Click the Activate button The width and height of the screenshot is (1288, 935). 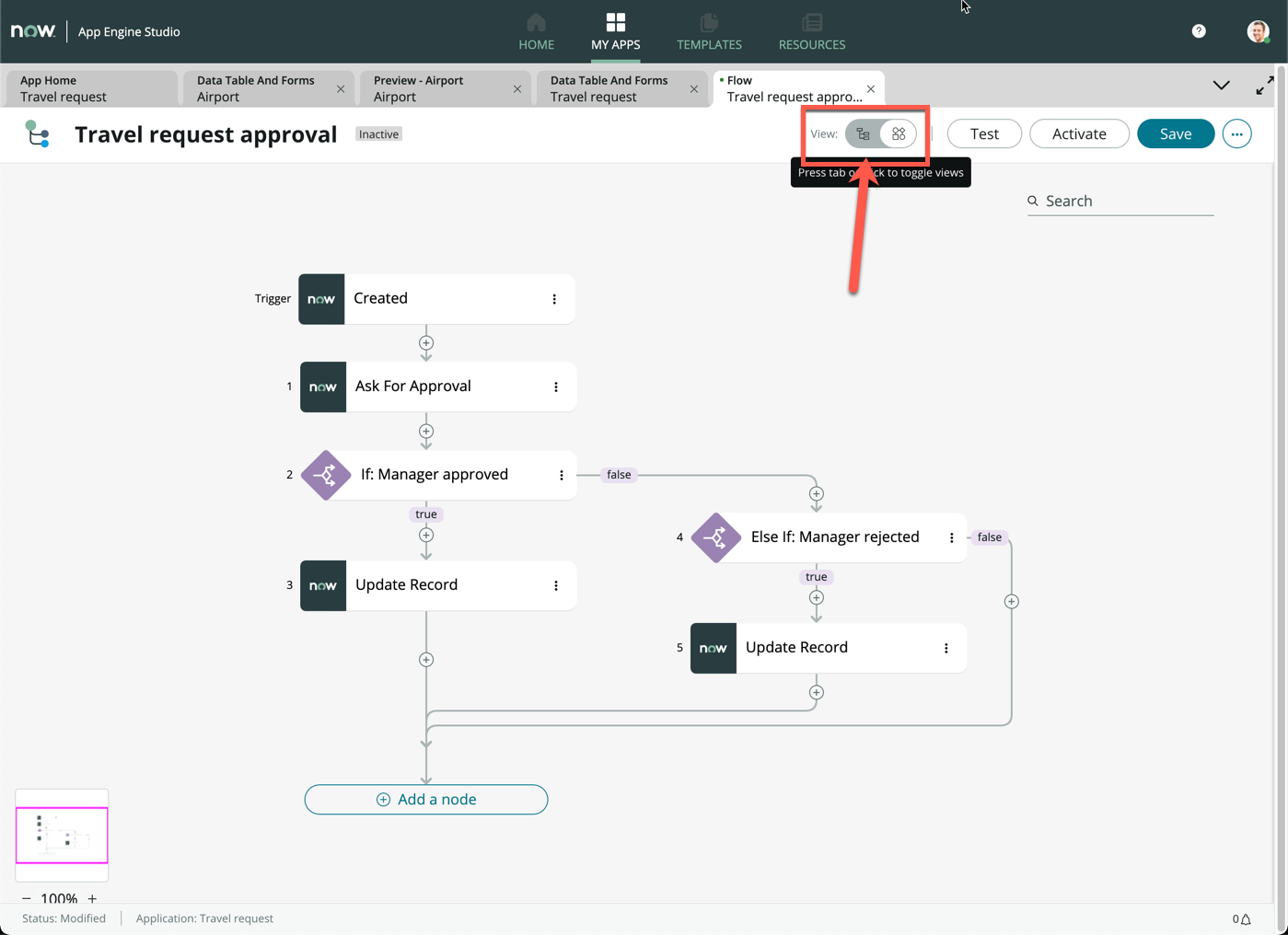(1079, 133)
